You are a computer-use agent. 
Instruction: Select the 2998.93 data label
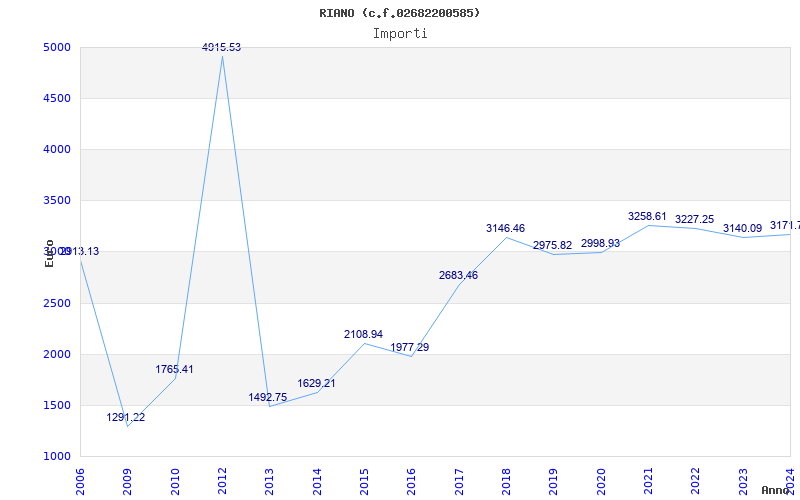point(600,243)
